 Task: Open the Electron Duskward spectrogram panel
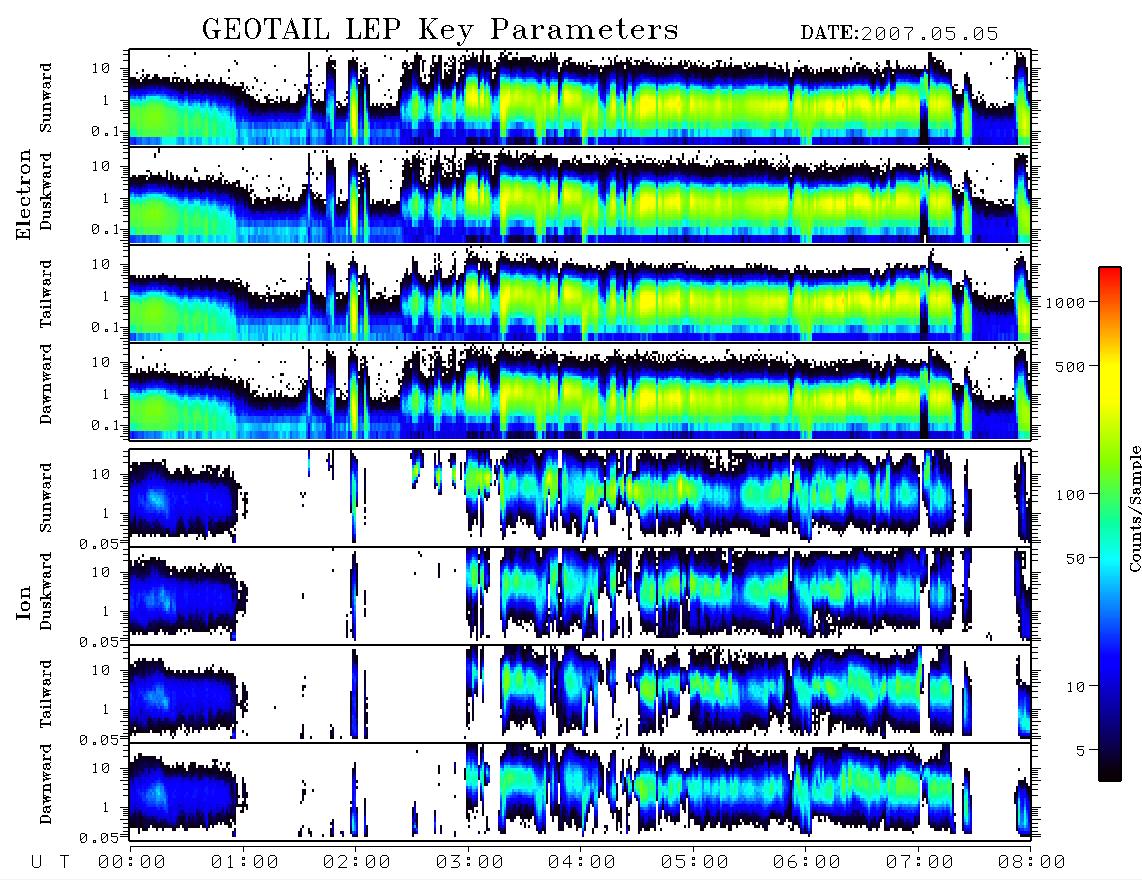(x=580, y=195)
